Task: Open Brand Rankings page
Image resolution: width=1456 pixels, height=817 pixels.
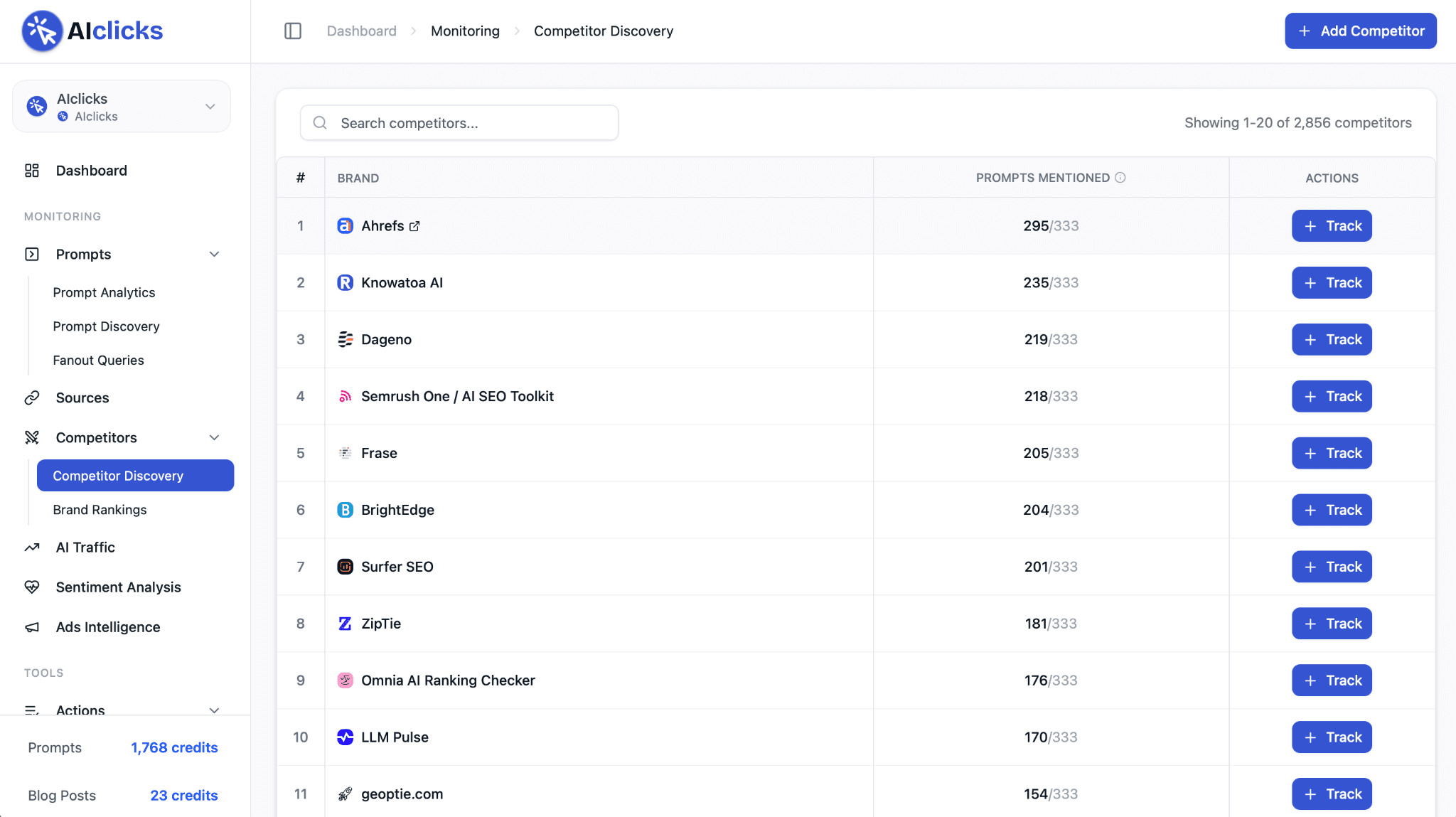Action: point(100,510)
